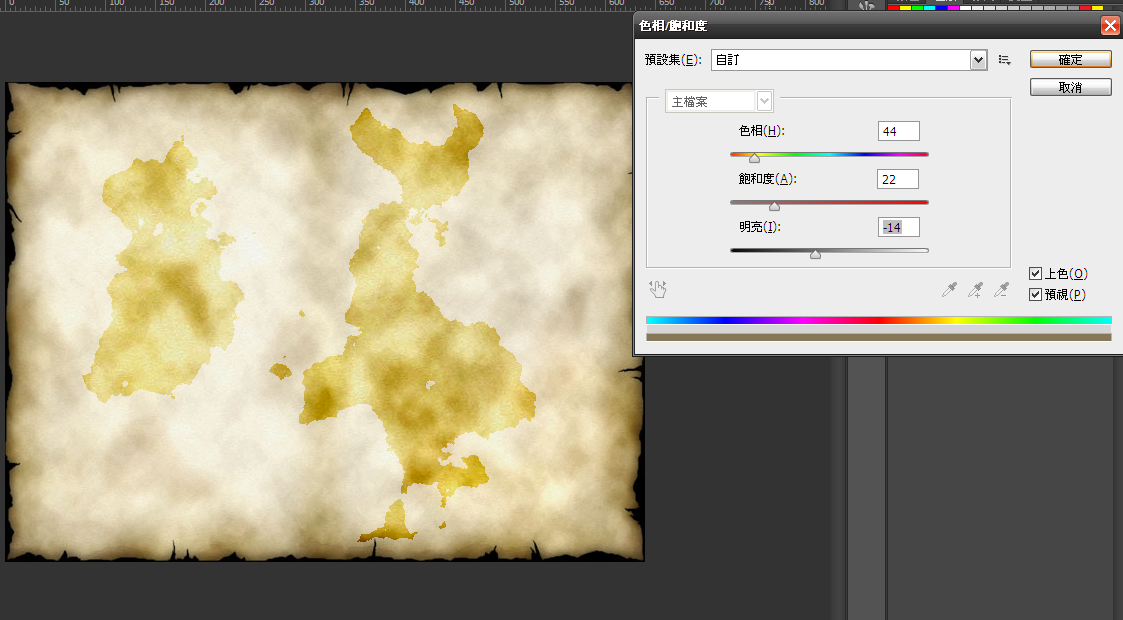This screenshot has width=1123, height=620.
Task: Expand the 預設集 preset dropdown
Action: coord(978,60)
